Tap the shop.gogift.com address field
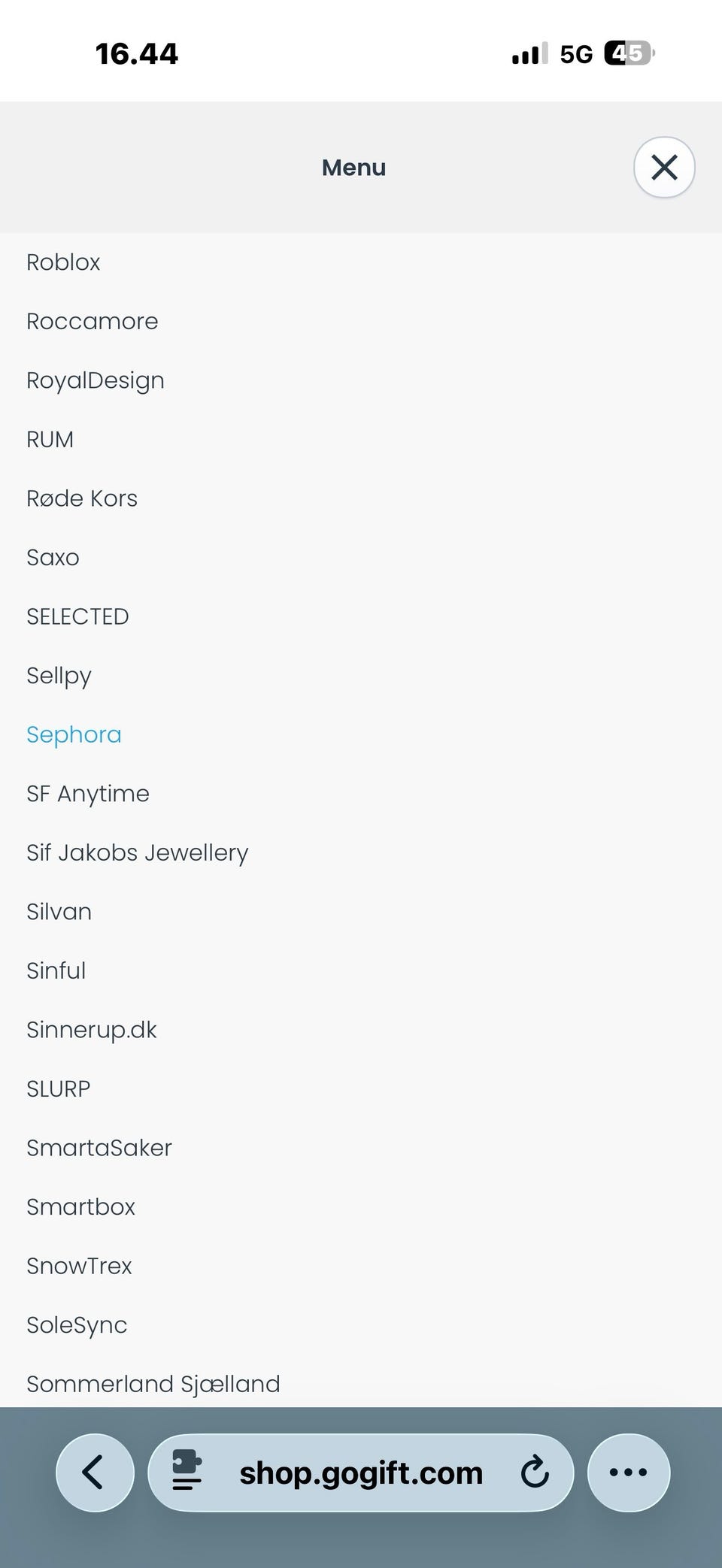 [361, 1473]
